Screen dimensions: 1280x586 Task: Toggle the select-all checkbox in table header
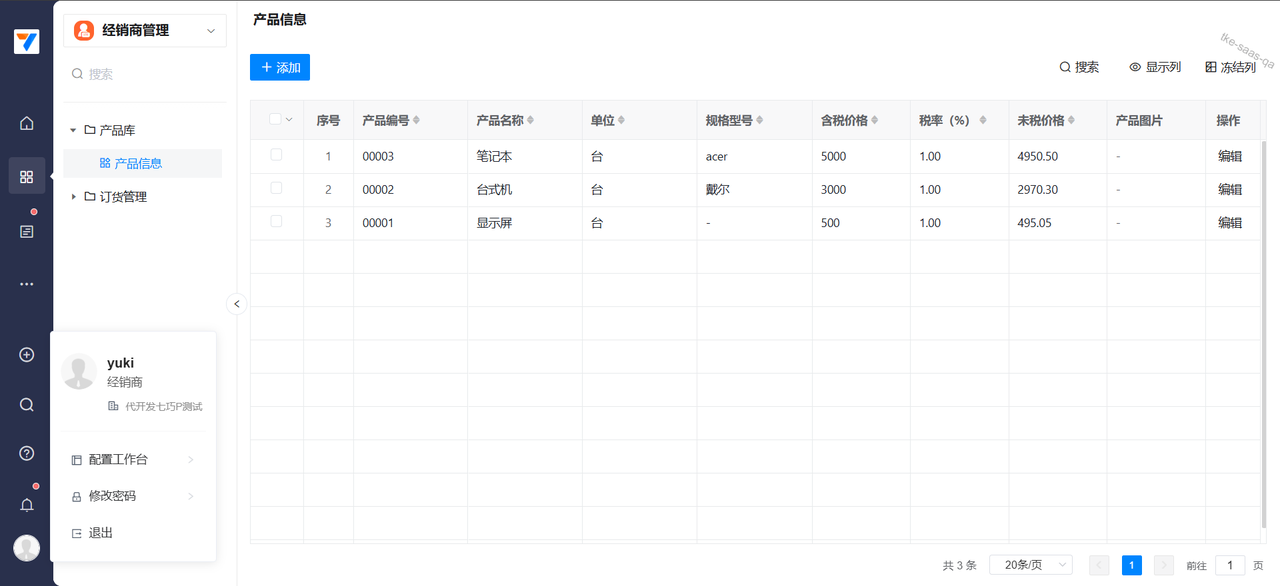click(276, 120)
